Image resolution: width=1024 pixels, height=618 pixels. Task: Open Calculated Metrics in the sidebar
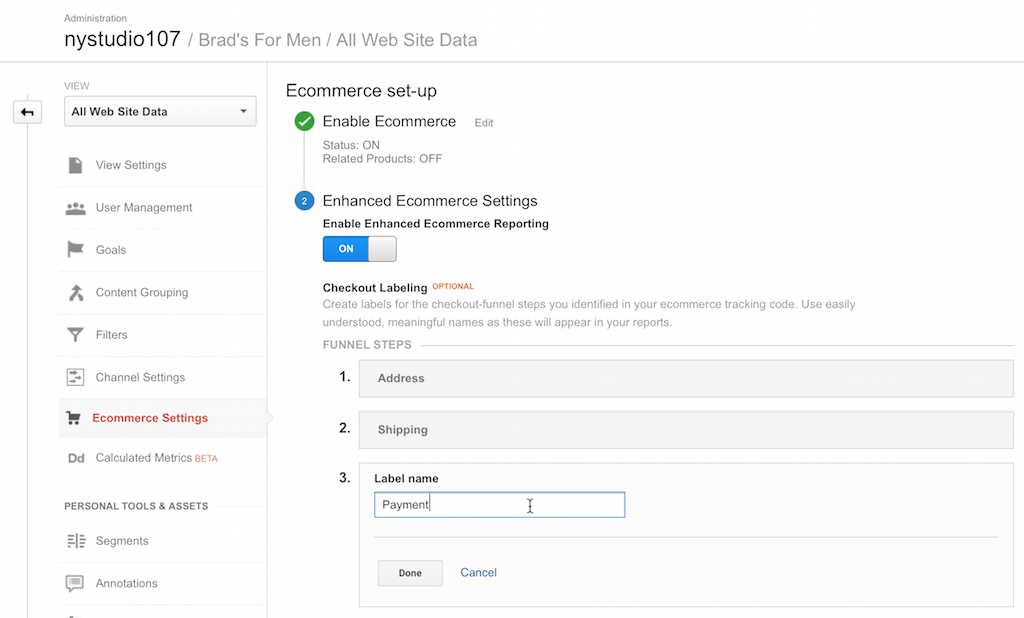pos(143,458)
